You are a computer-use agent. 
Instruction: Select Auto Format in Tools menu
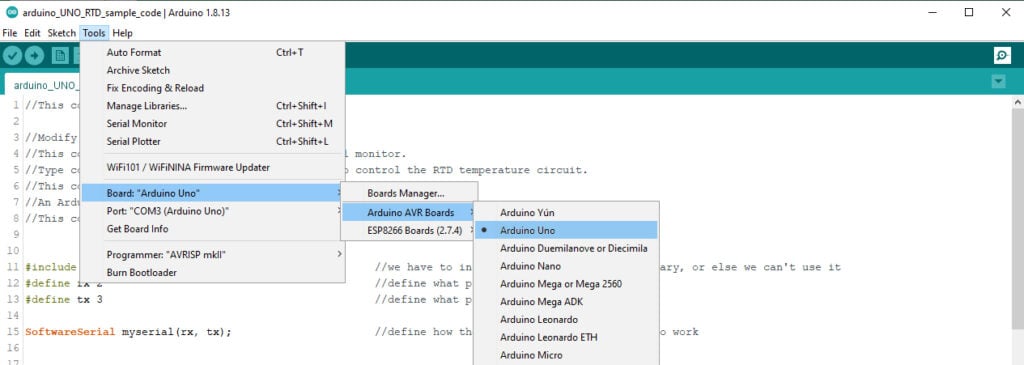212,52
